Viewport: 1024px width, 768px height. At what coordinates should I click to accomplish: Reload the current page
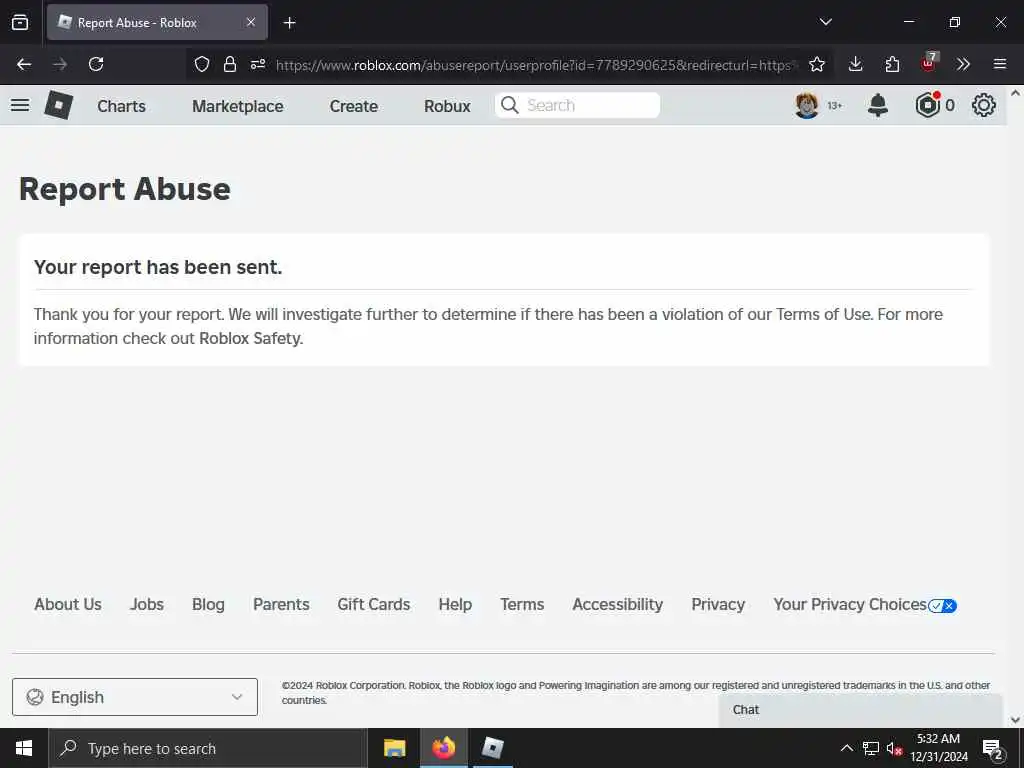[96, 64]
